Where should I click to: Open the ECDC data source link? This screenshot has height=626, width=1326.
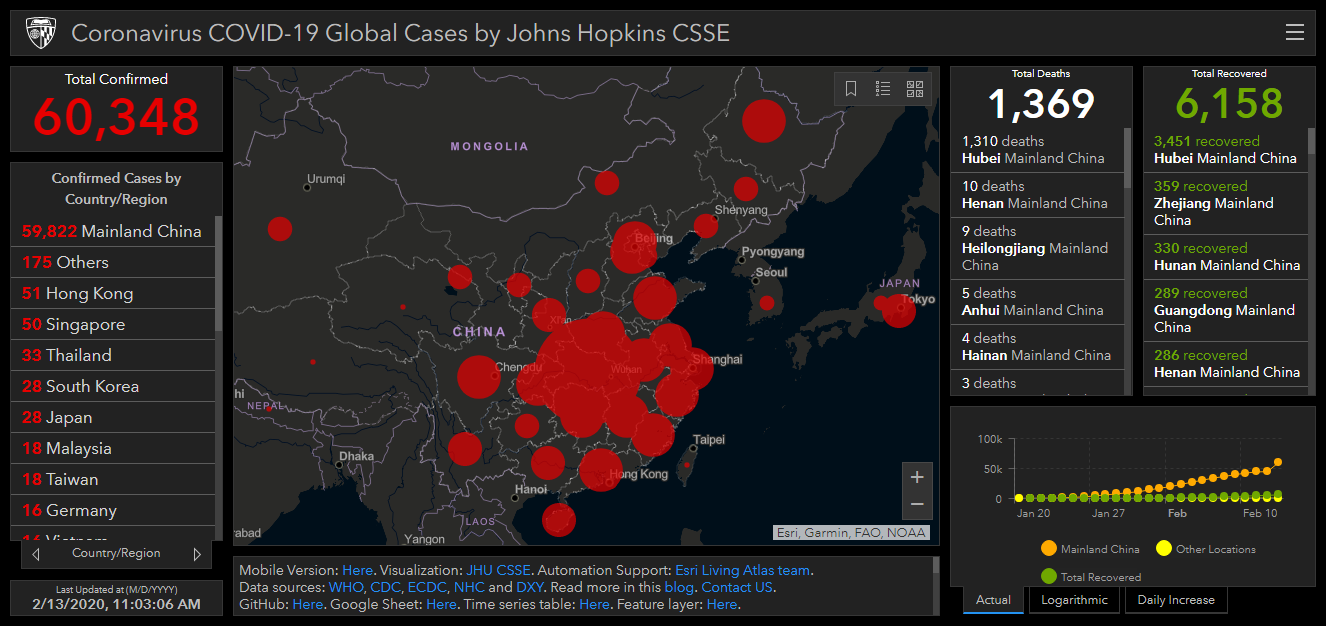pyautogui.click(x=427, y=588)
